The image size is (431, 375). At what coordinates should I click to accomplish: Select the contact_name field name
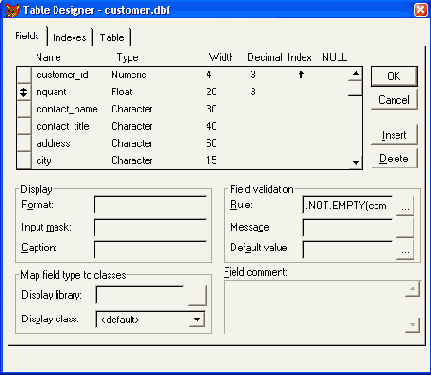[67, 109]
